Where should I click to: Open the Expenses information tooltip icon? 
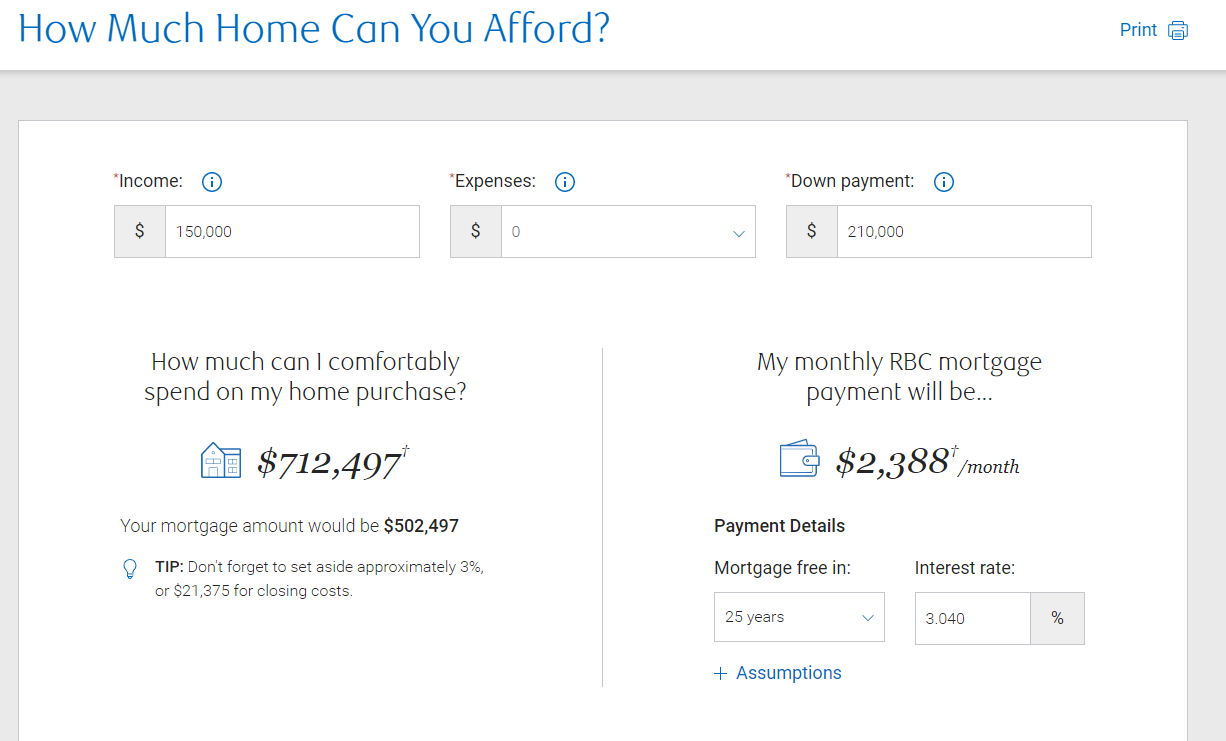point(565,181)
